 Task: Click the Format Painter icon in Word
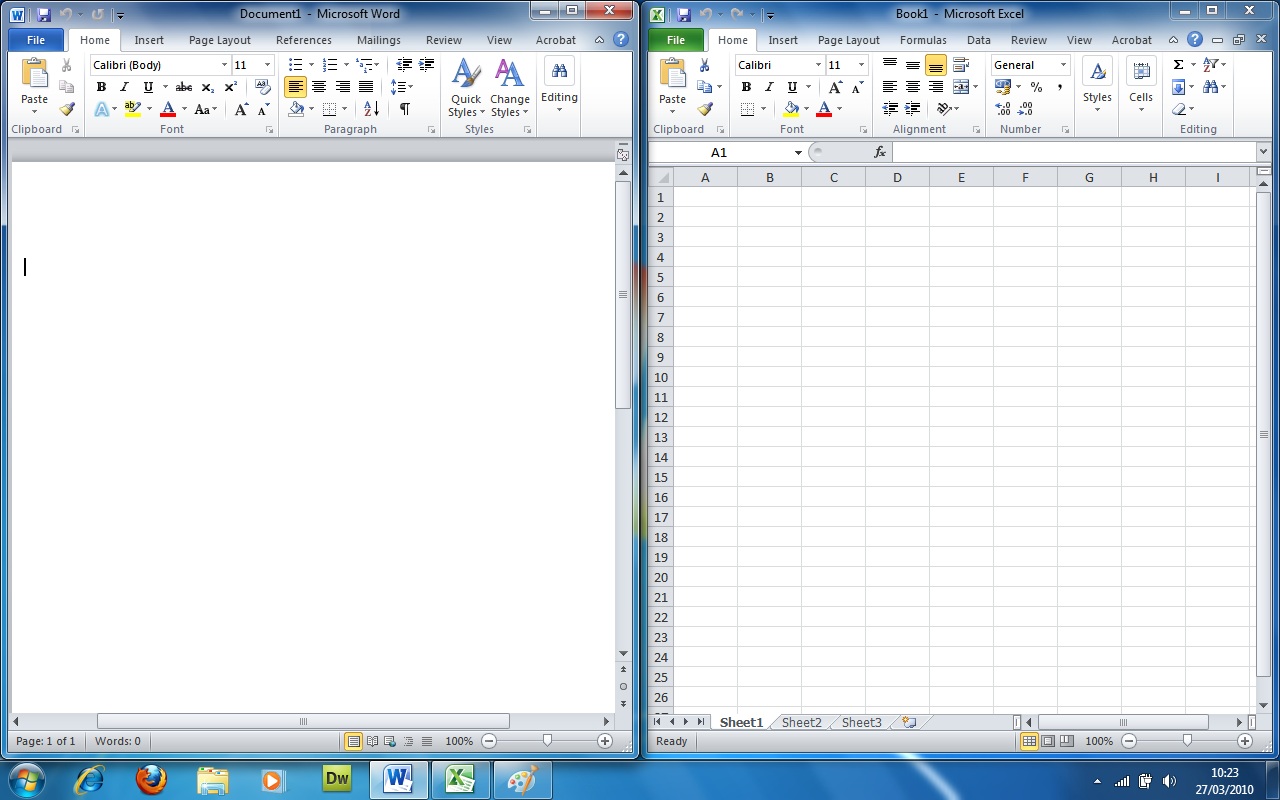[x=67, y=109]
